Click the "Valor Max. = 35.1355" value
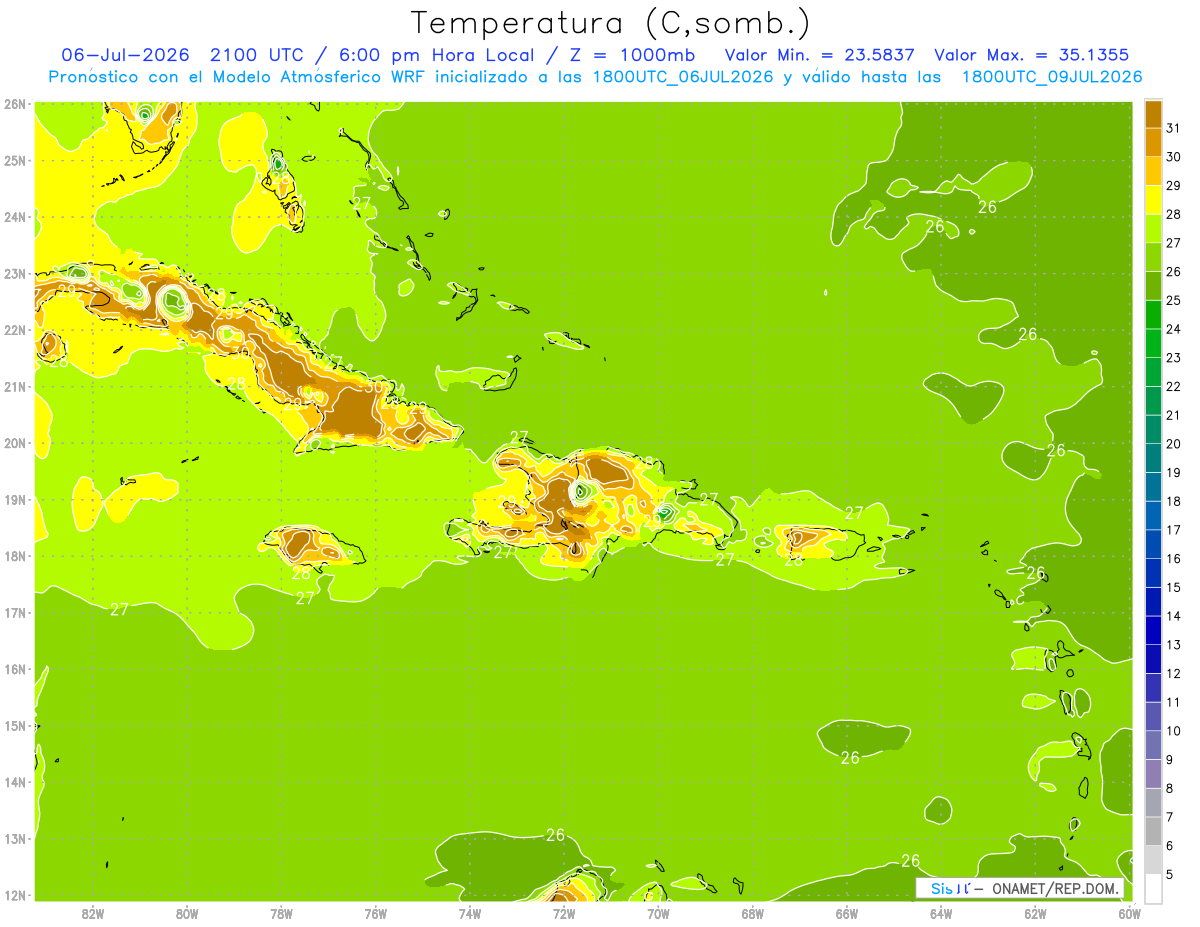This screenshot has width=1200, height=927. (1031, 55)
